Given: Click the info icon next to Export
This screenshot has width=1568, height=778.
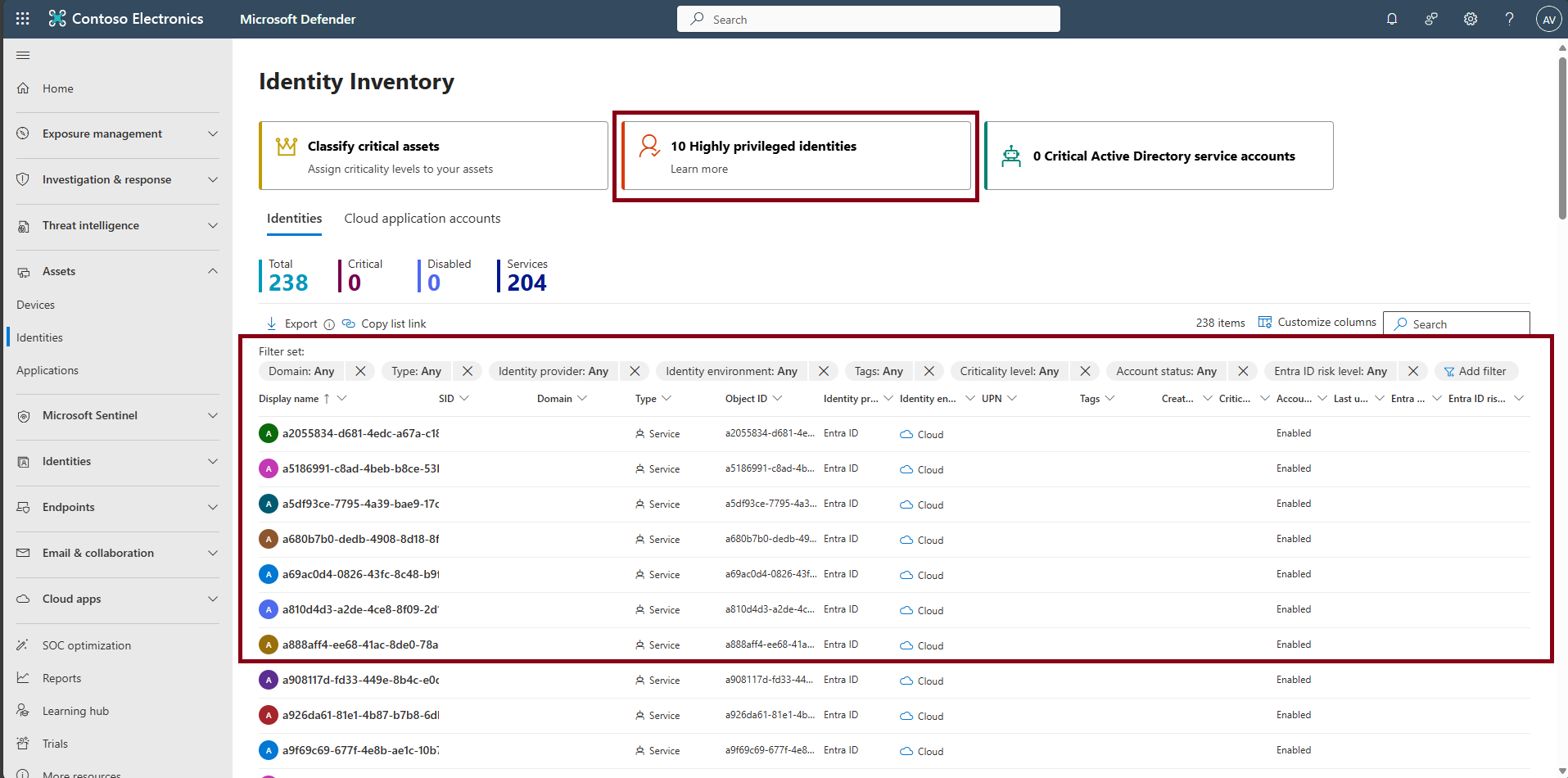Looking at the screenshot, I should click(329, 324).
